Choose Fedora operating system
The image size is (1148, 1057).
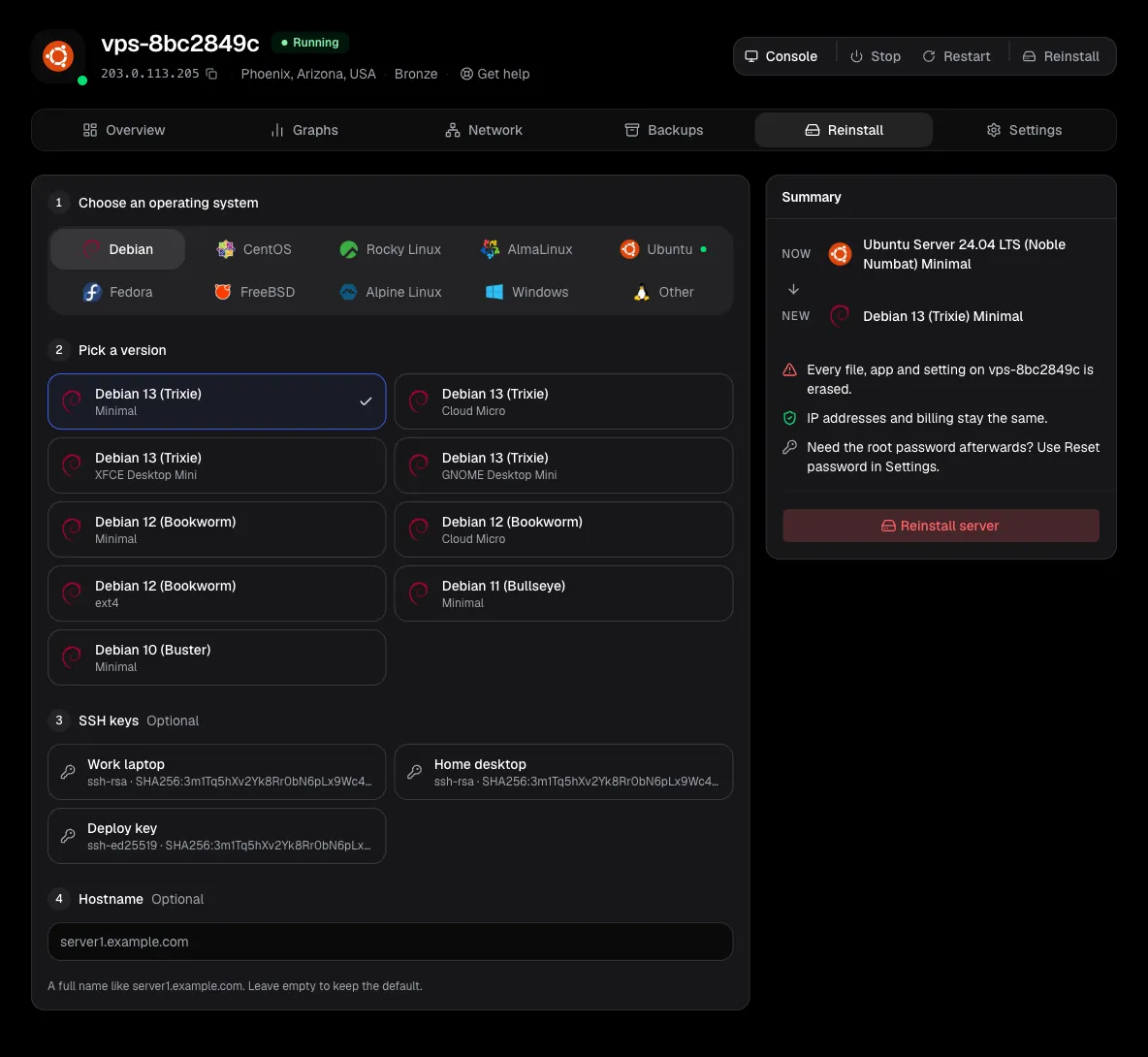[118, 292]
